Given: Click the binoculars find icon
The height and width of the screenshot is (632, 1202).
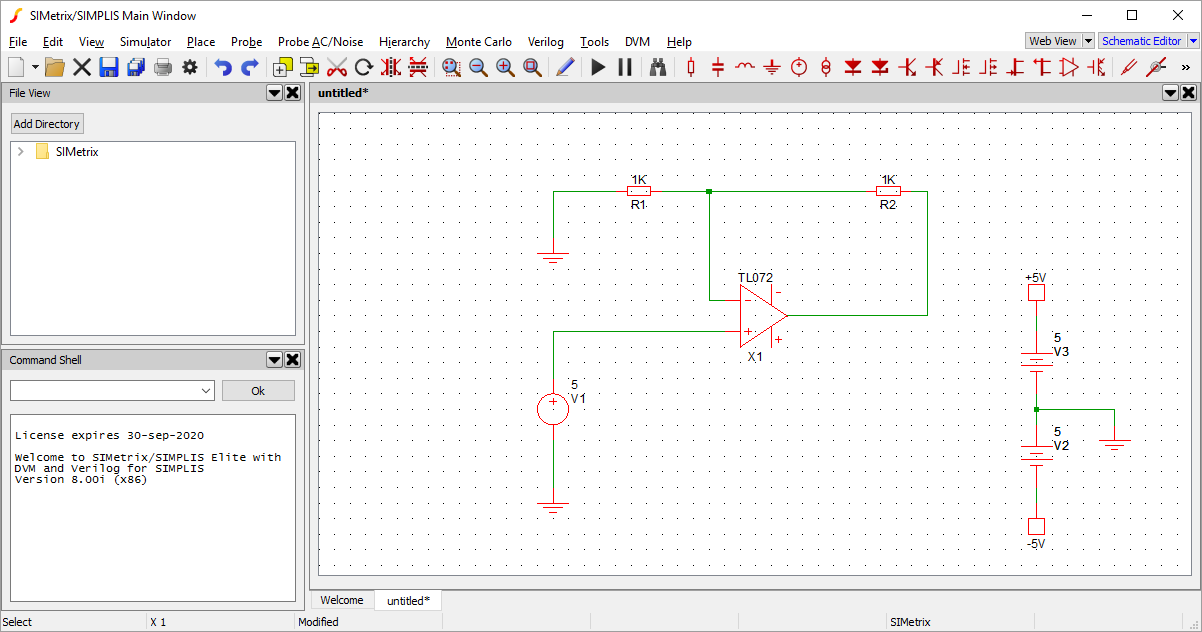Looking at the screenshot, I should pyautogui.click(x=658, y=67).
